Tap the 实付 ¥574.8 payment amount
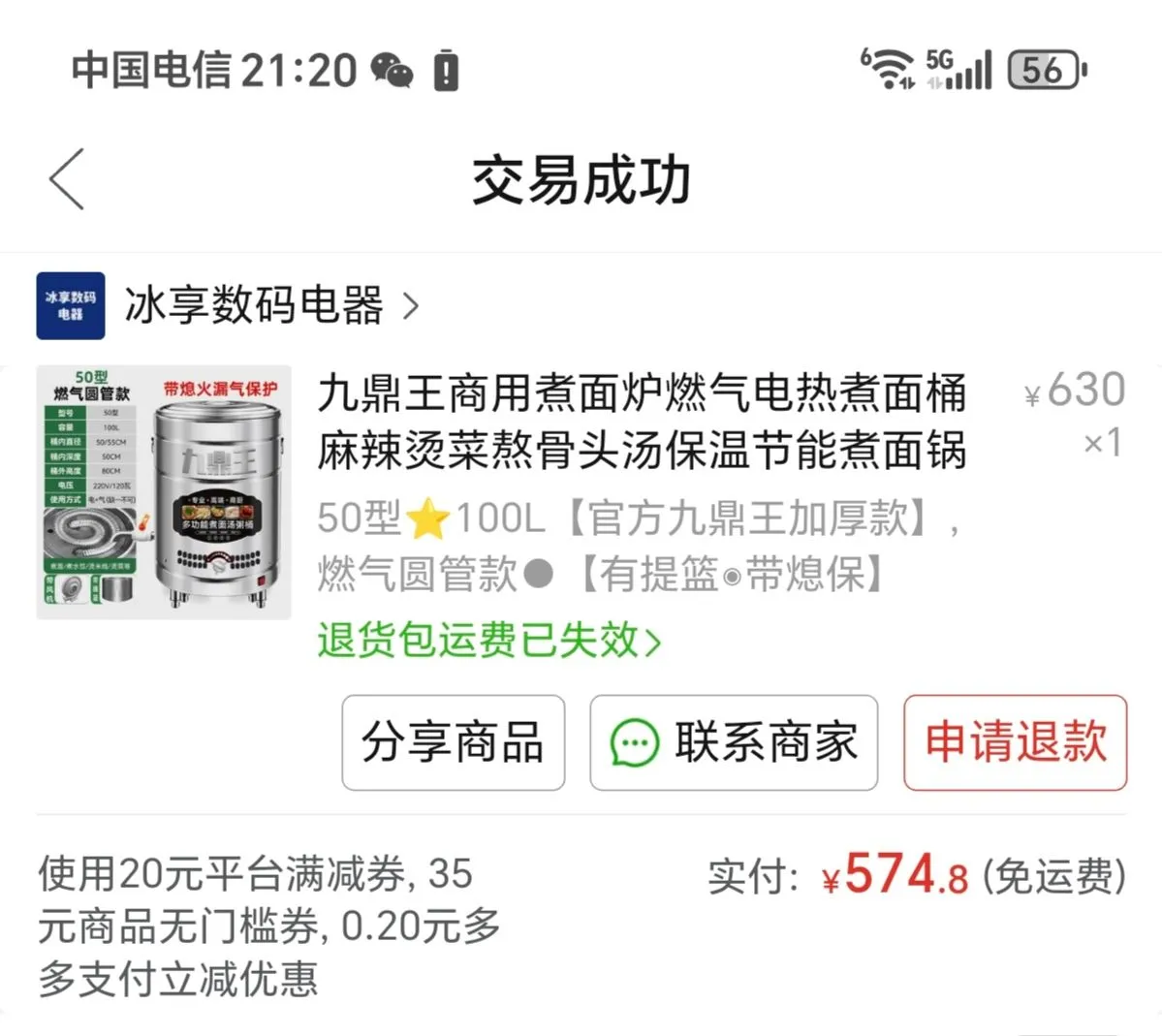1162x1036 pixels. pos(918,874)
